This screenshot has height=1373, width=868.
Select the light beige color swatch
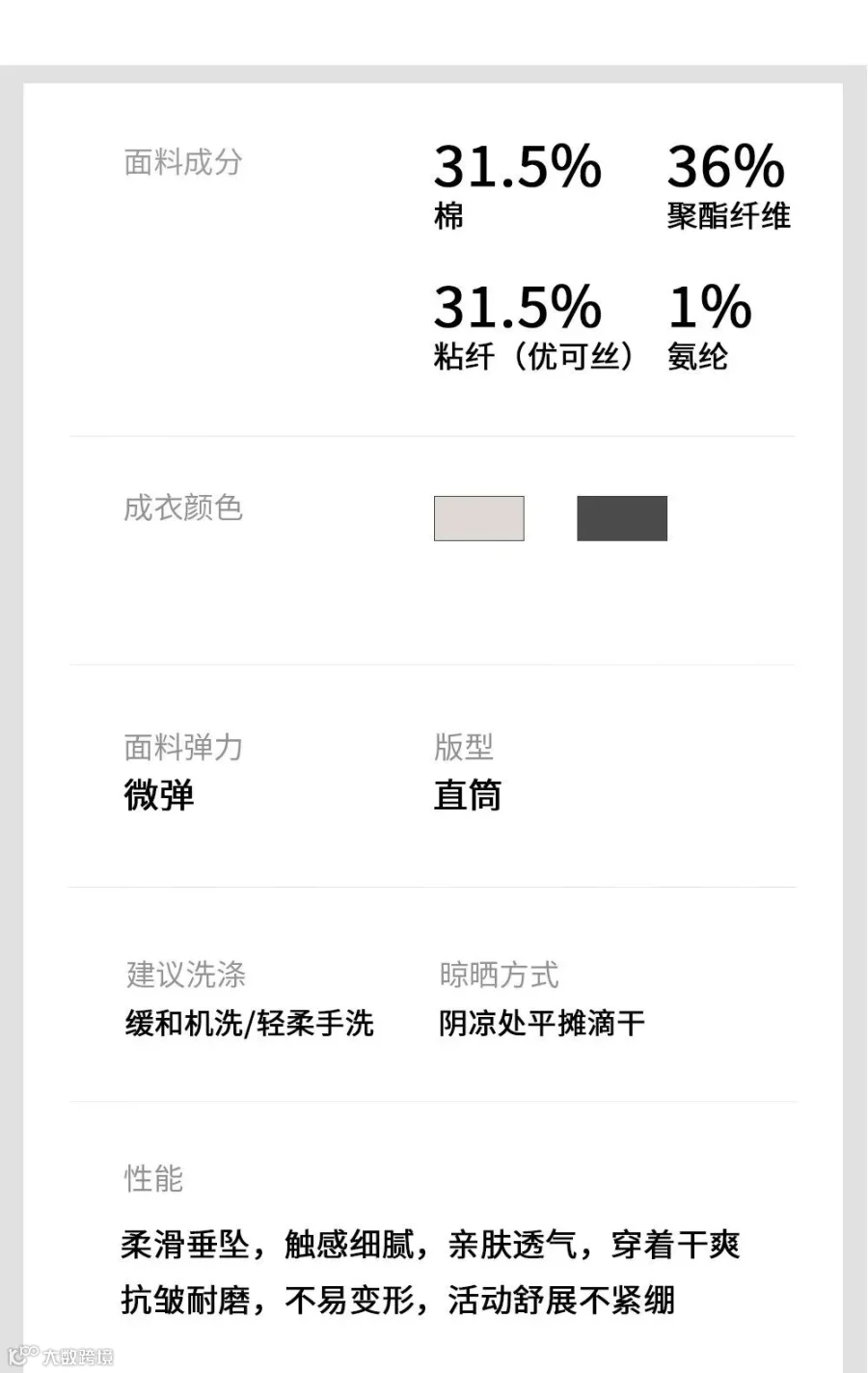(x=479, y=518)
